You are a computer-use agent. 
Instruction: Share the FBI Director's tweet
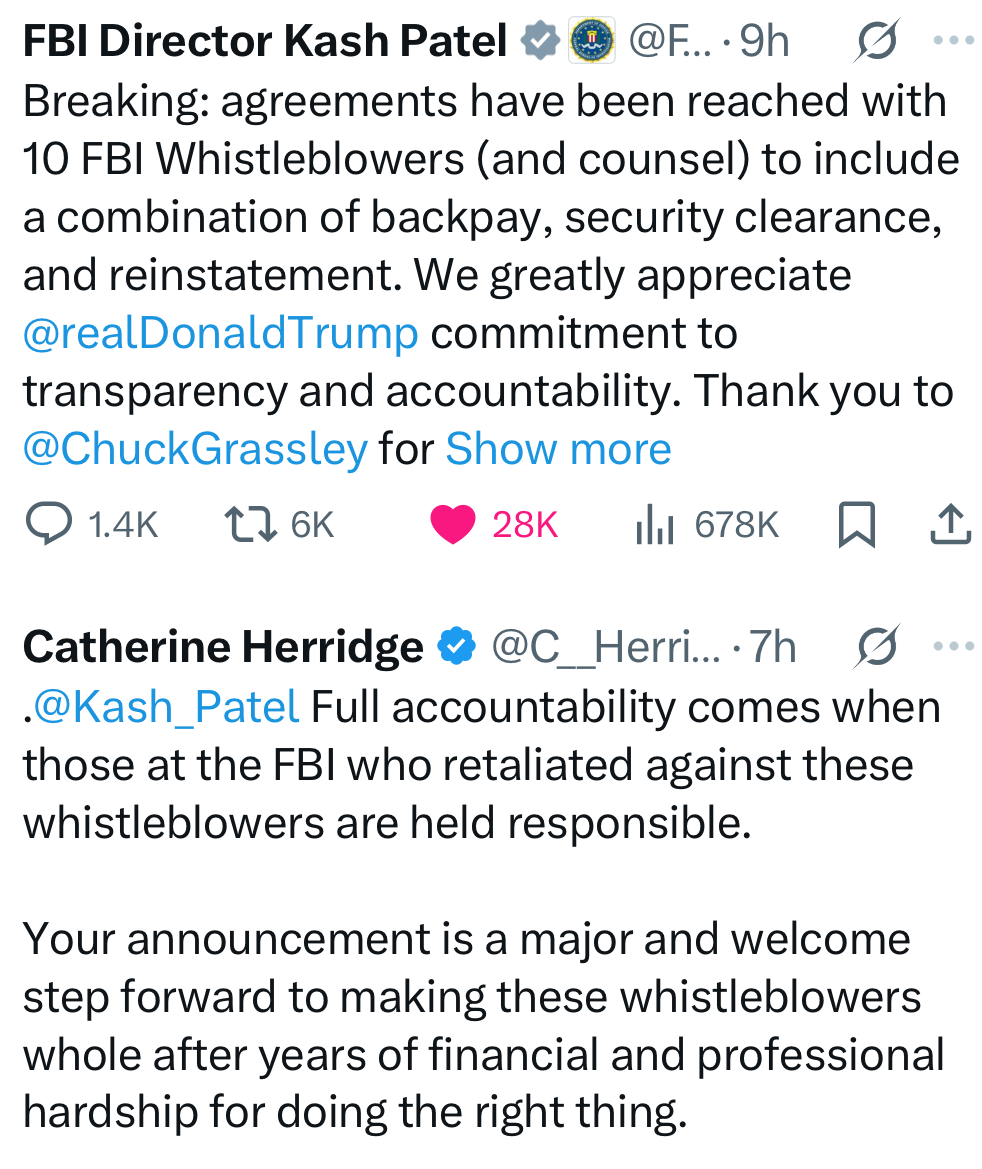[x=950, y=524]
